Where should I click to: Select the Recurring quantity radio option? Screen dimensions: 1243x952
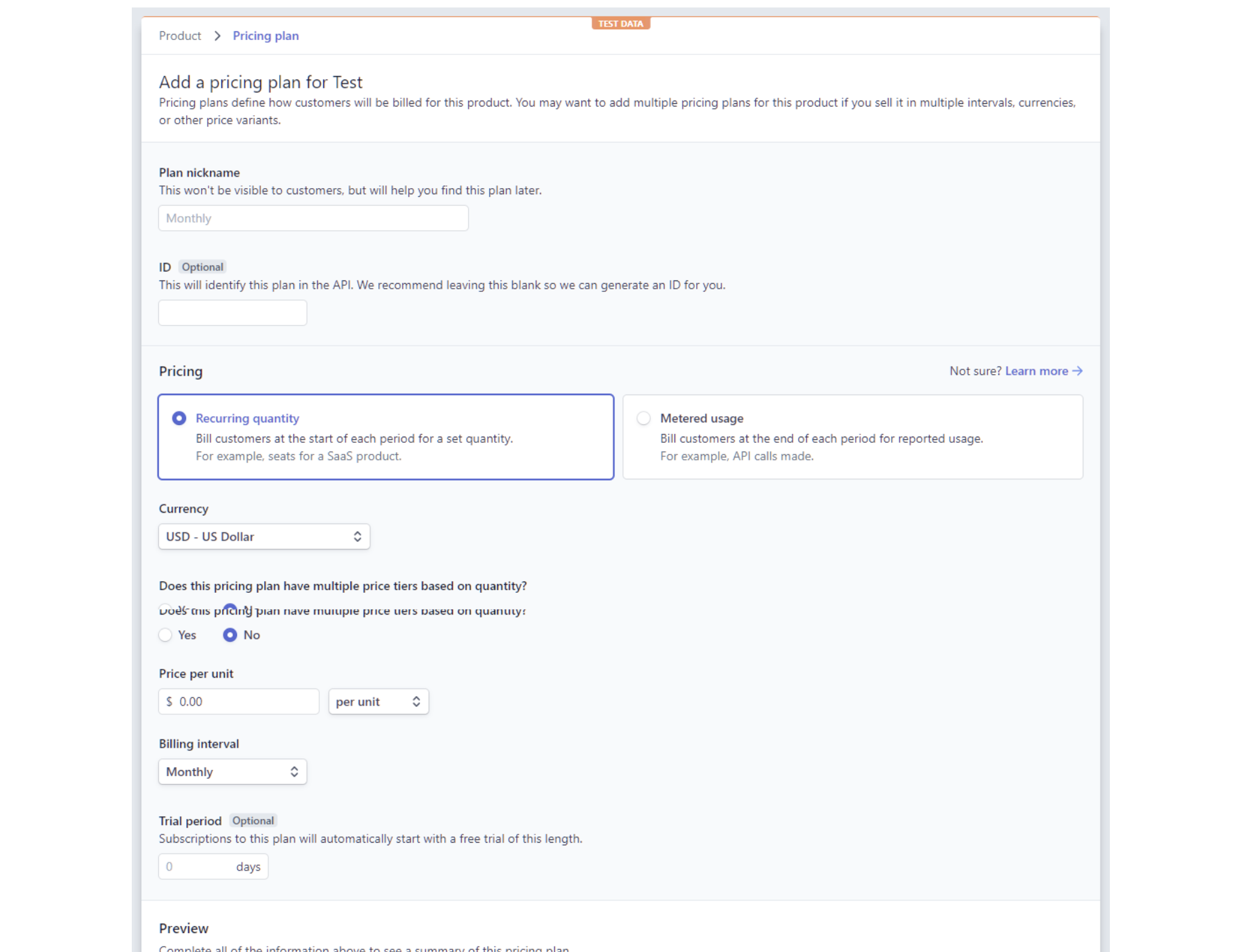[179, 418]
